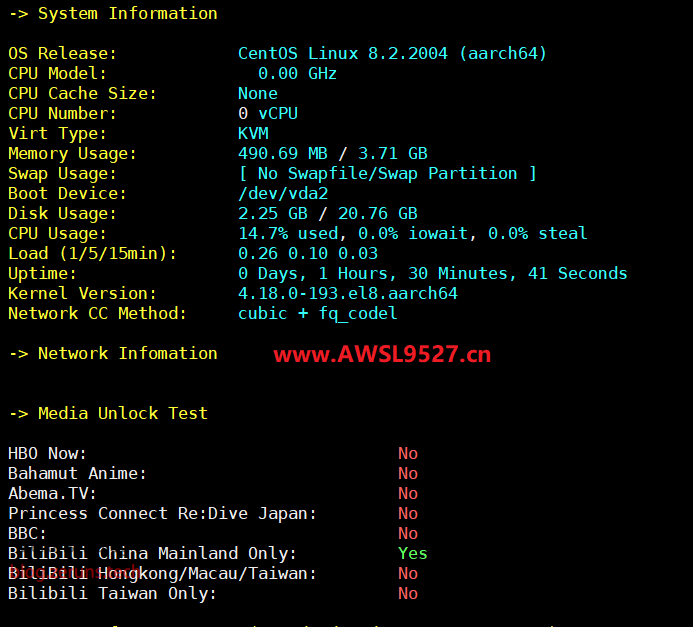The width and height of the screenshot is (693, 627).
Task: Click the System Information section header
Action: click(113, 14)
